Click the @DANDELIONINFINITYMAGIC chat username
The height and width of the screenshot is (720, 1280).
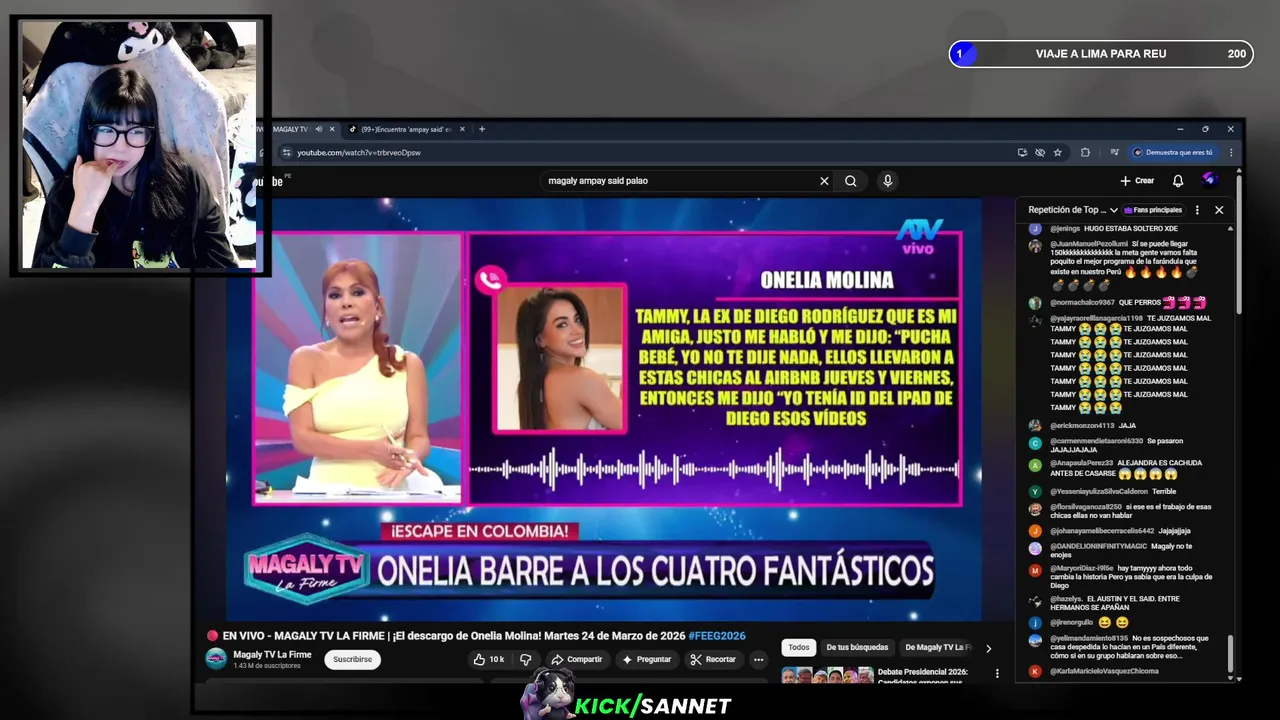[1098, 546]
